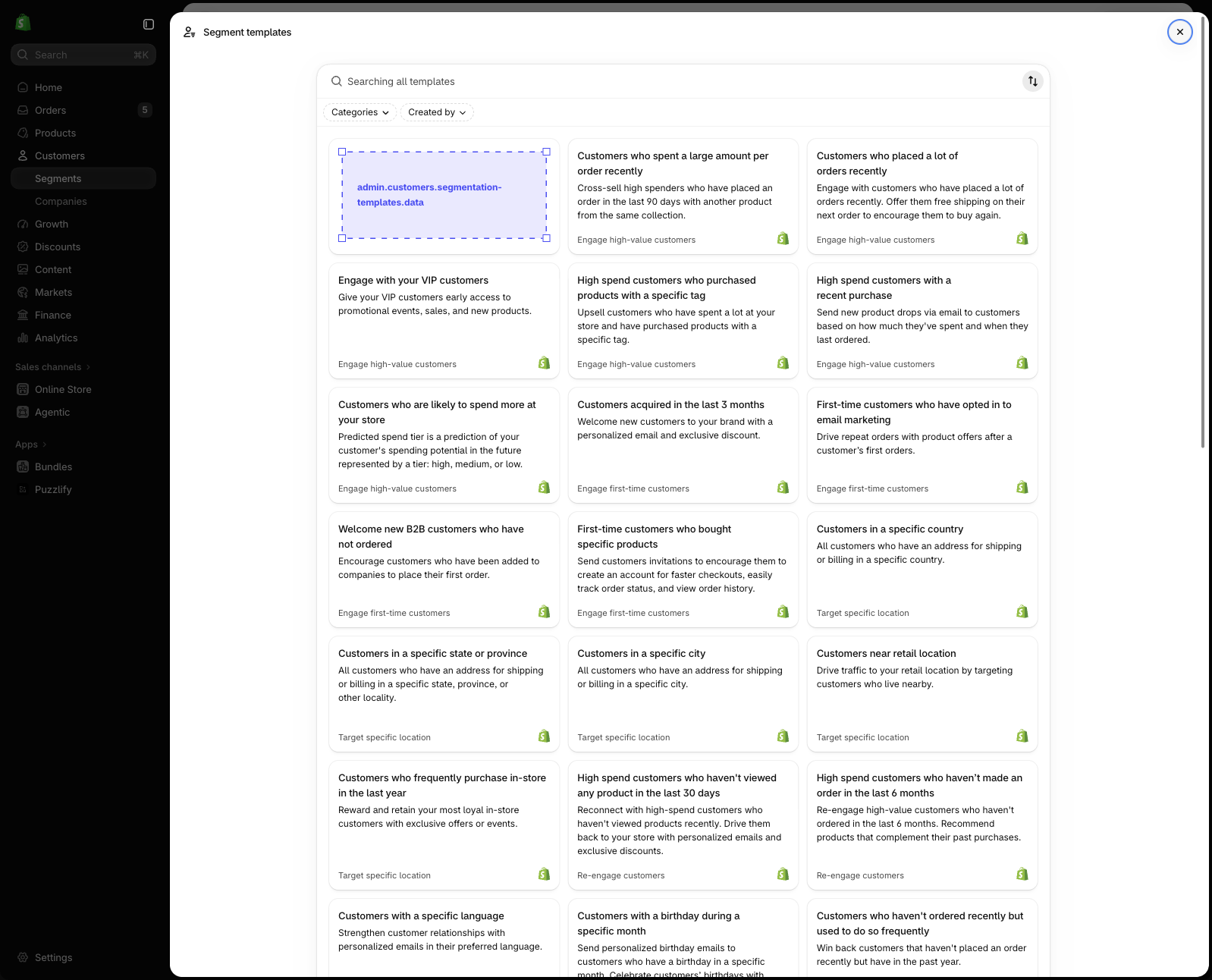The width and height of the screenshot is (1212, 980).
Task: Select Segments in the sidebar
Action: (x=83, y=178)
